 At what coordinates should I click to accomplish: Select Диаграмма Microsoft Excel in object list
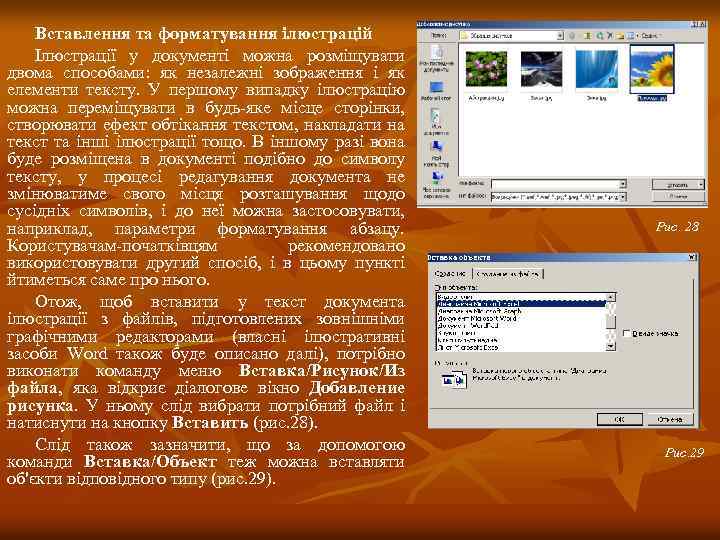(x=521, y=304)
